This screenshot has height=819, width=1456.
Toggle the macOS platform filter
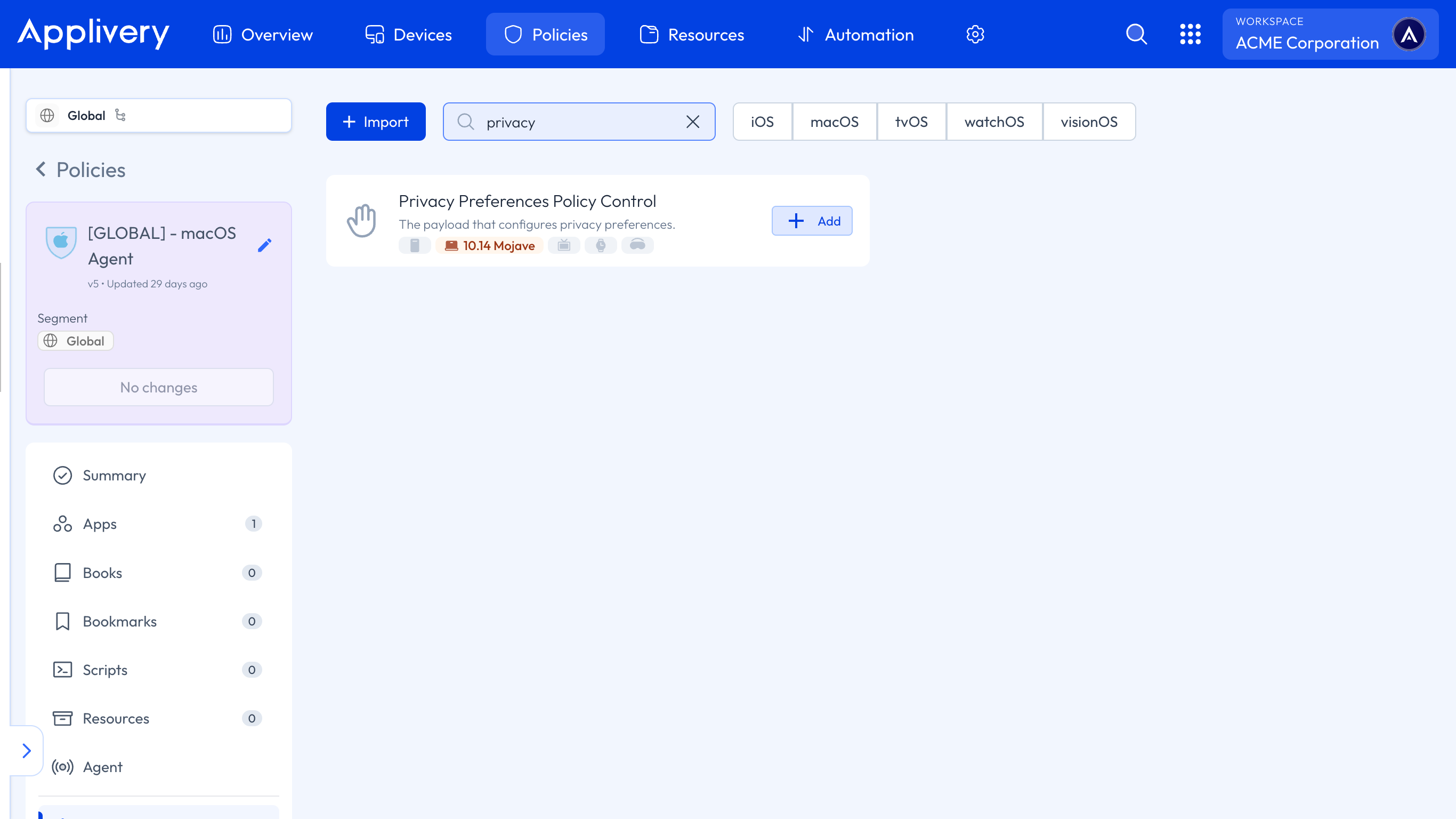[x=835, y=121]
